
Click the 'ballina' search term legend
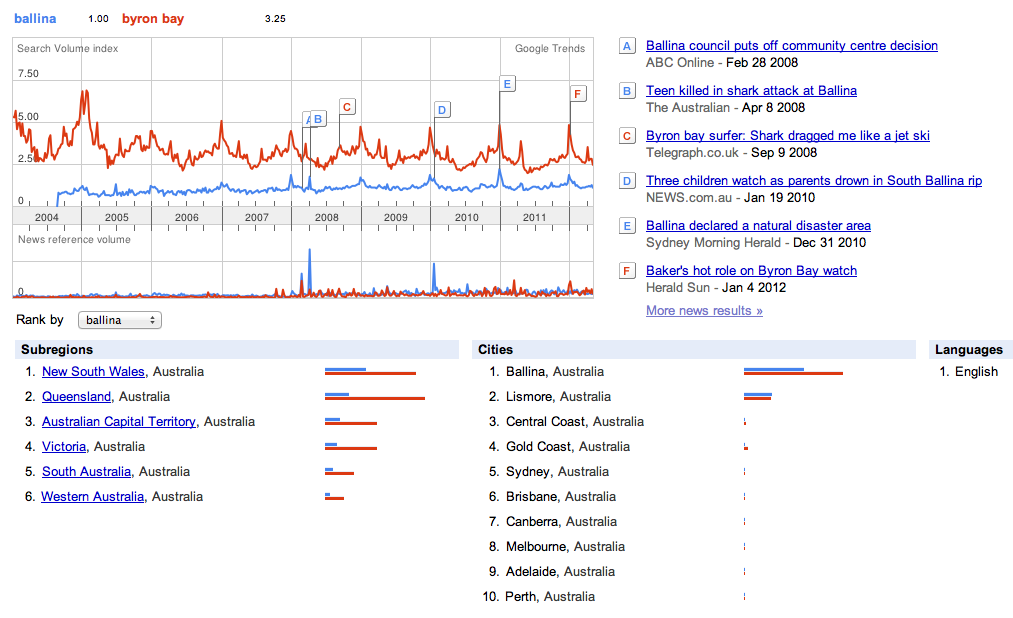point(35,19)
